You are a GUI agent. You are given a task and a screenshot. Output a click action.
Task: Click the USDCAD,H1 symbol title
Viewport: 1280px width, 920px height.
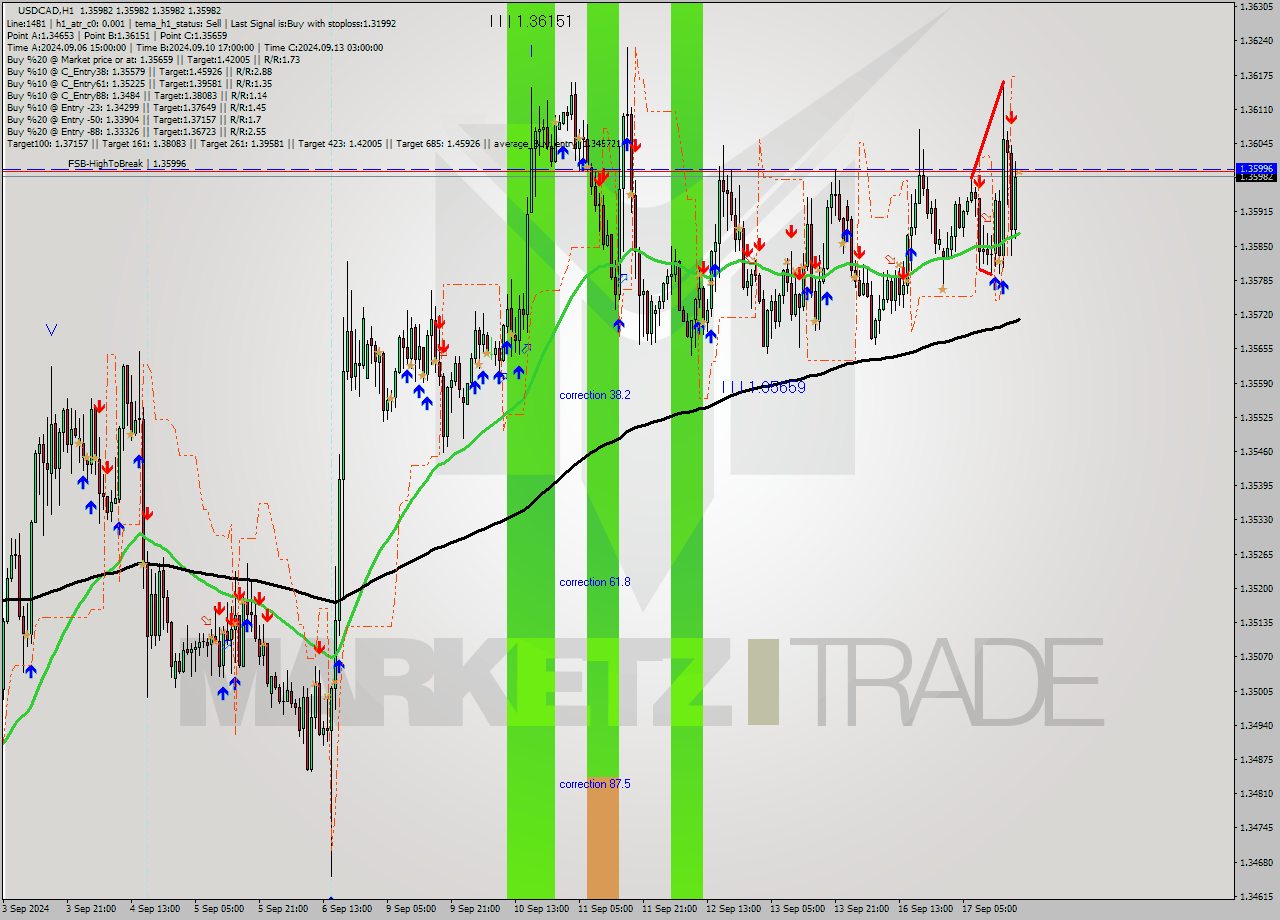click(47, 11)
